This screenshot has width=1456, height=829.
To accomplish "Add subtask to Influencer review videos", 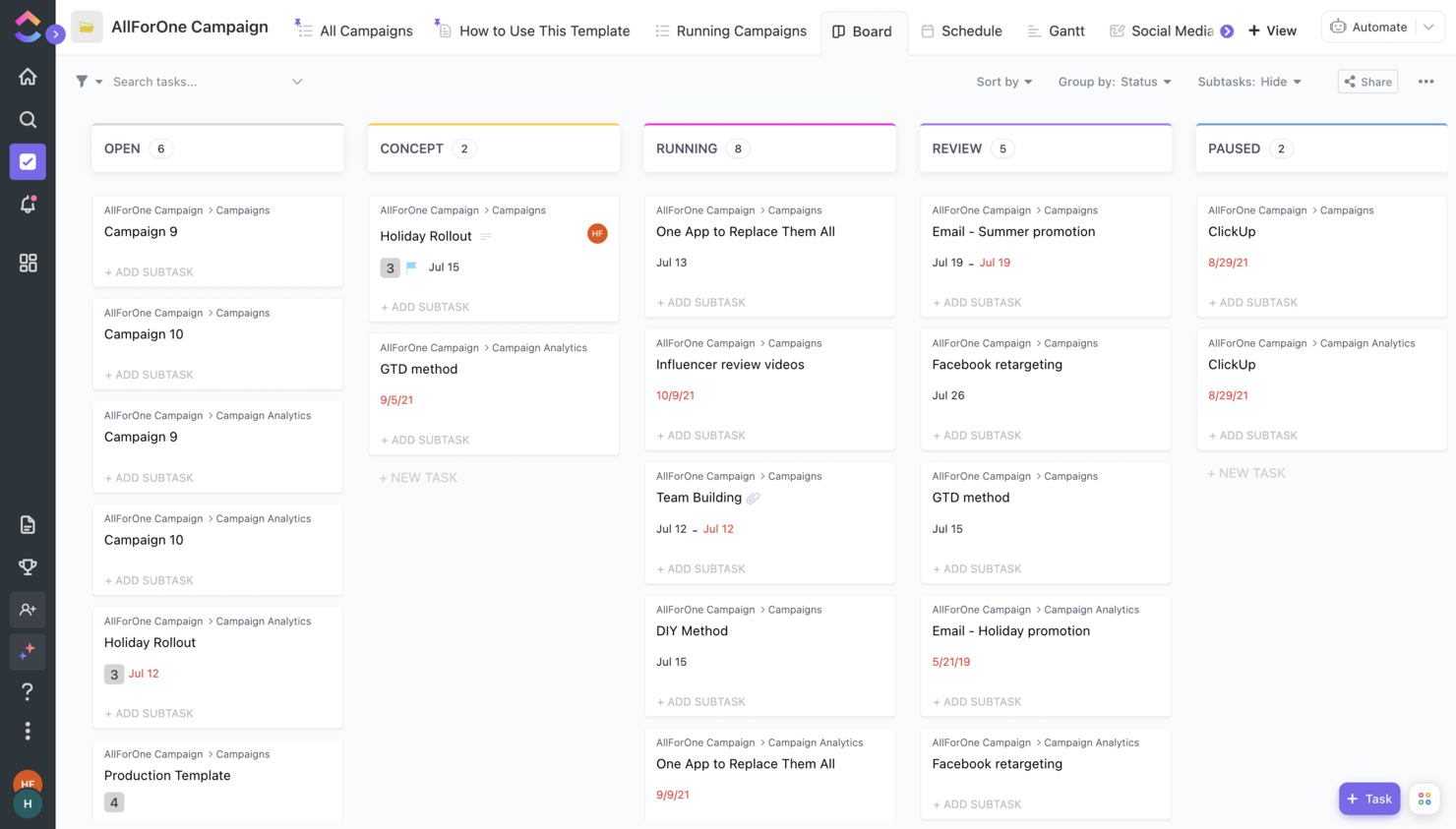I will [x=700, y=435].
